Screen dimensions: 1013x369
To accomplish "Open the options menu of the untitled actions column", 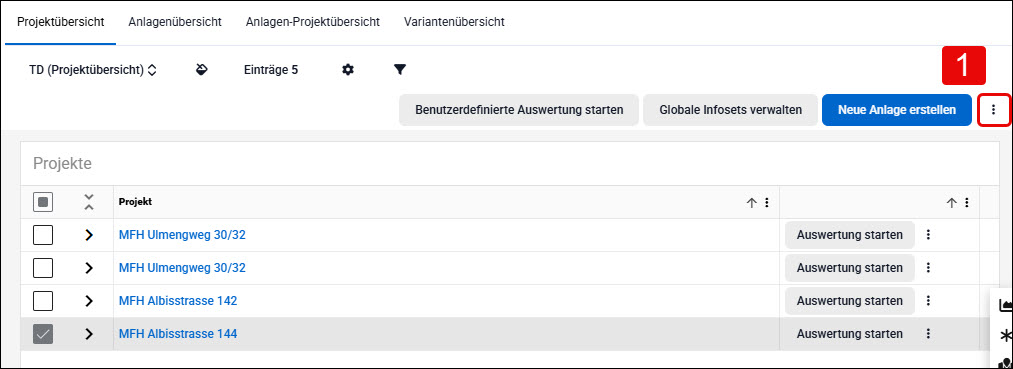I will [966, 203].
